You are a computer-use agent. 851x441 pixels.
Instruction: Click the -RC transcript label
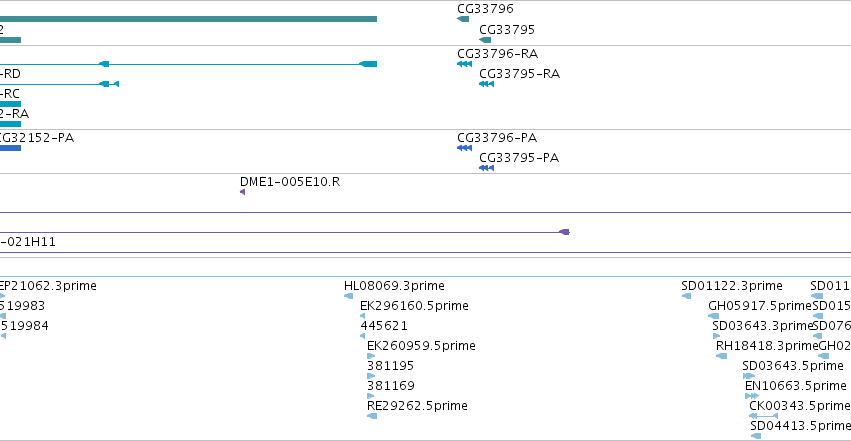10,94
